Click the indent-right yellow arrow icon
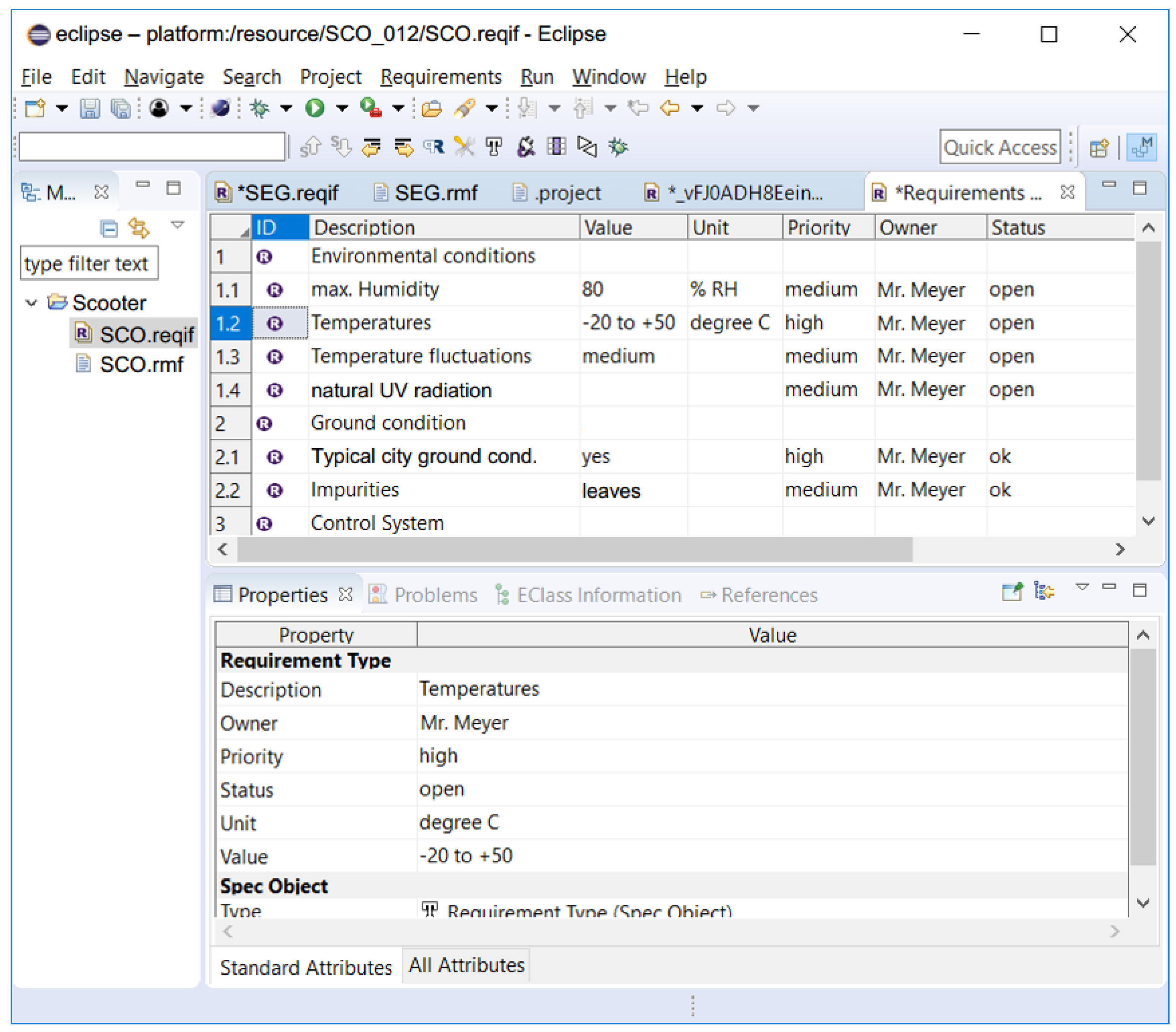 [403, 147]
